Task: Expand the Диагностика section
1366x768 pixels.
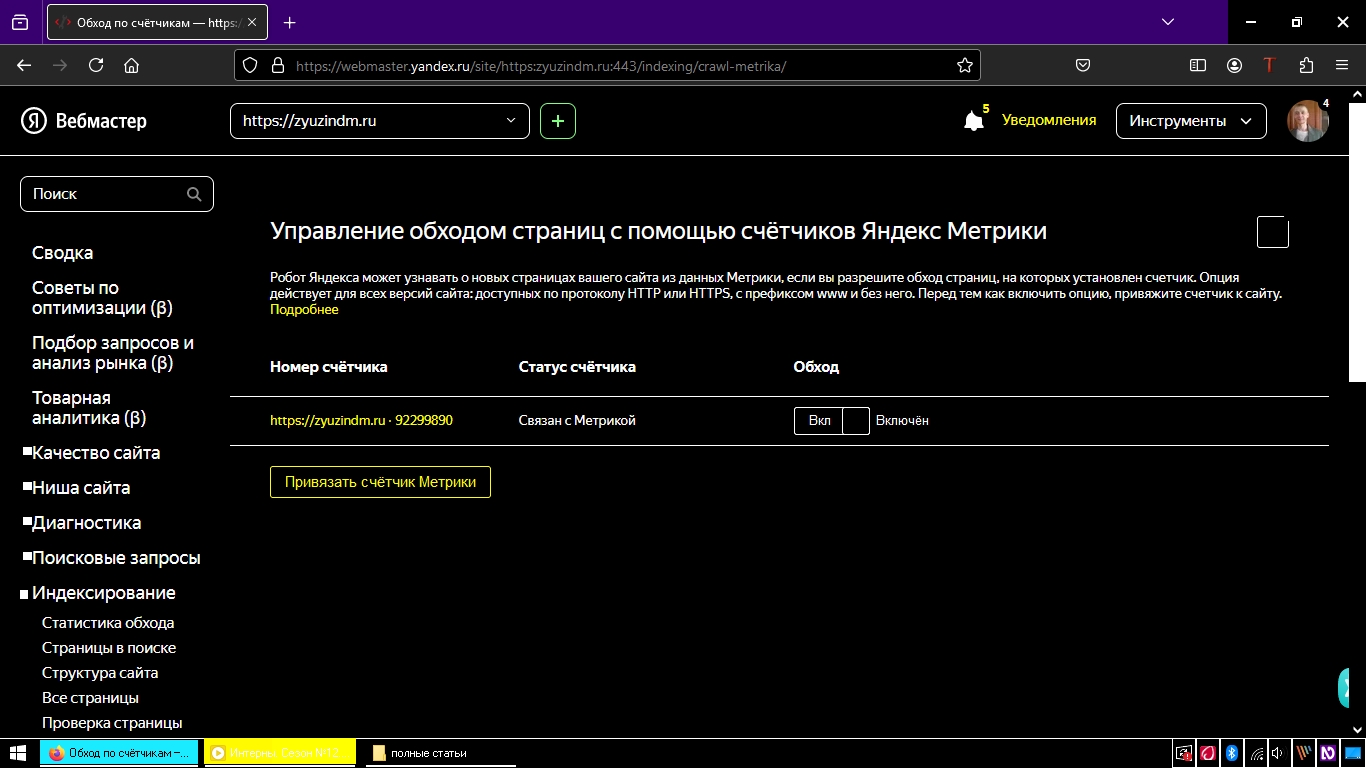Action: coord(86,523)
